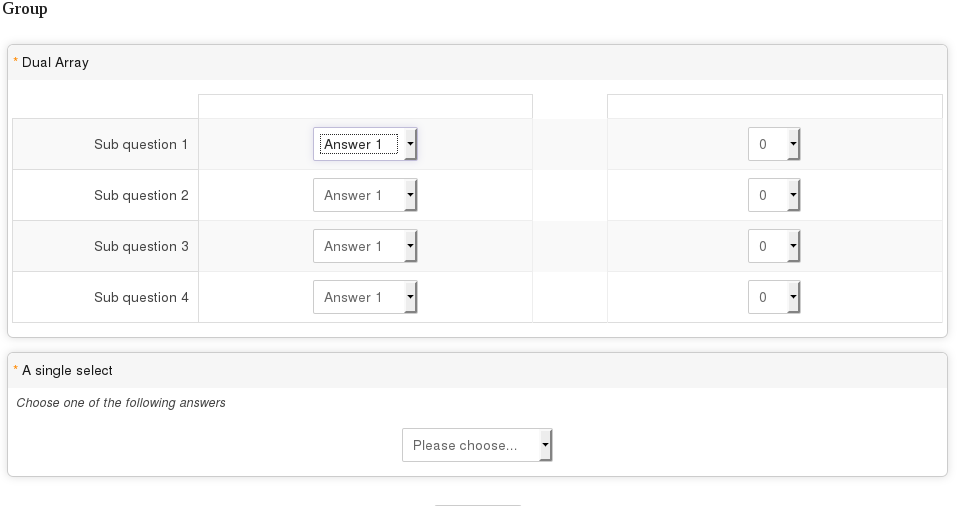This screenshot has width=962, height=506.
Task: Click the Sub question 4 label
Action: 141,298
